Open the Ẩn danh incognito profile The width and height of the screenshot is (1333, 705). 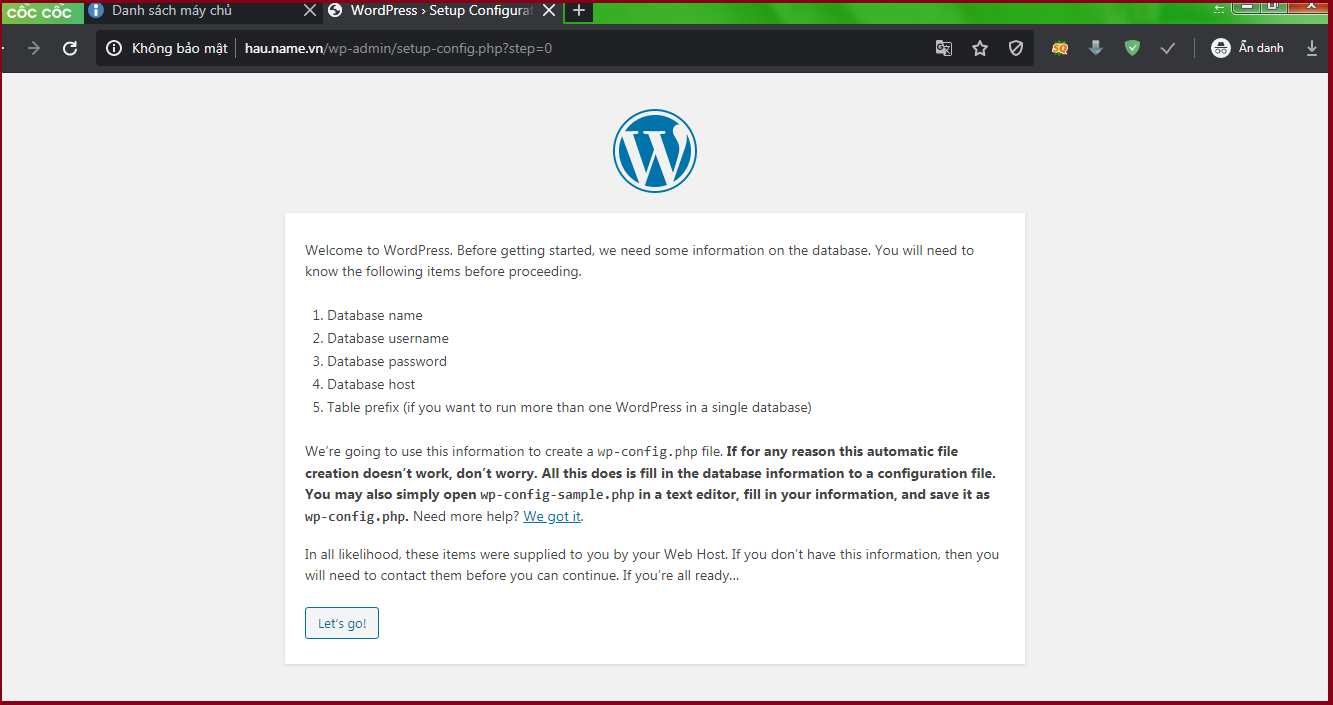pyautogui.click(x=1247, y=48)
